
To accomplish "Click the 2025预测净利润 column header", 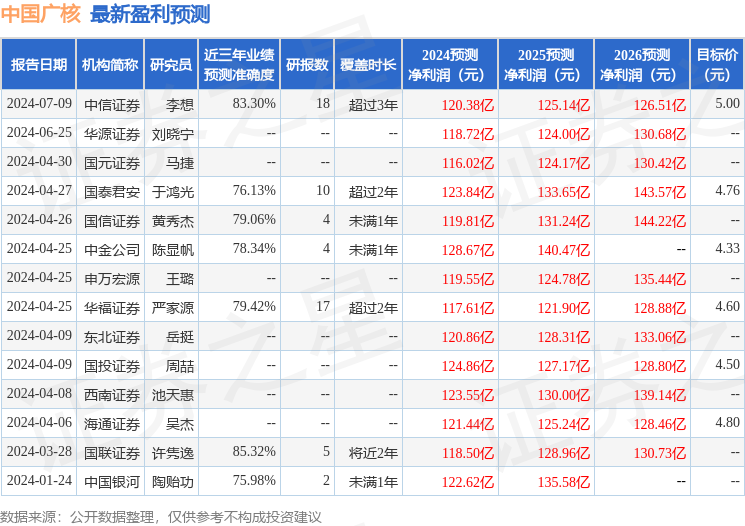I will pyautogui.click(x=545, y=65).
